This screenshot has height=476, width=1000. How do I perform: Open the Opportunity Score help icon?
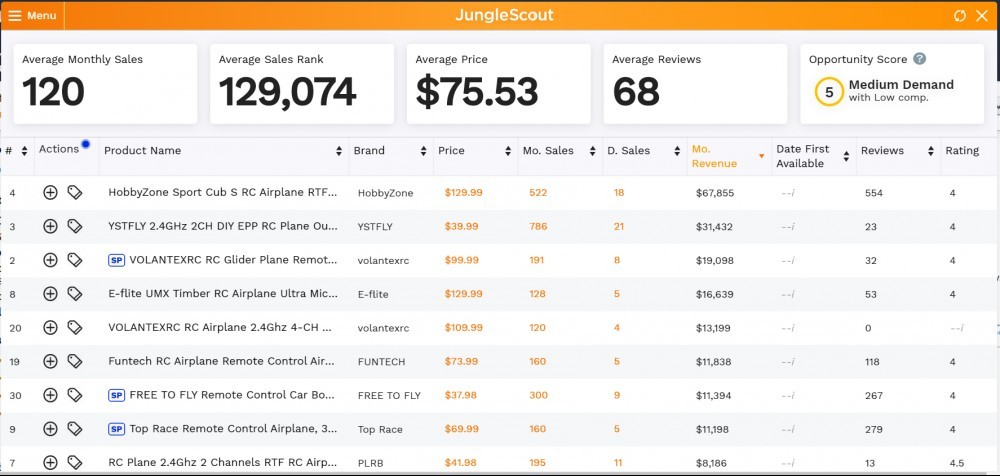[919, 59]
